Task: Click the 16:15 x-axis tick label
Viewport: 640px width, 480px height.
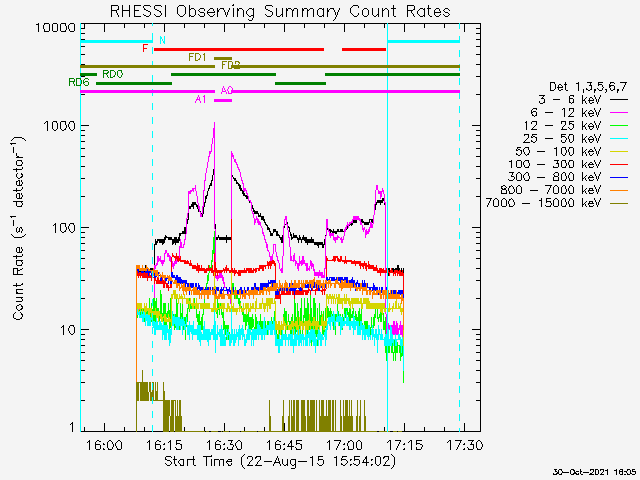Action: (x=164, y=444)
